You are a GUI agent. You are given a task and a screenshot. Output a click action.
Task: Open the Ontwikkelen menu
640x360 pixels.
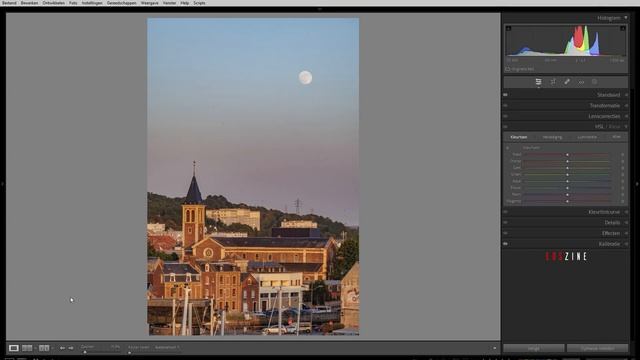coord(53,3)
